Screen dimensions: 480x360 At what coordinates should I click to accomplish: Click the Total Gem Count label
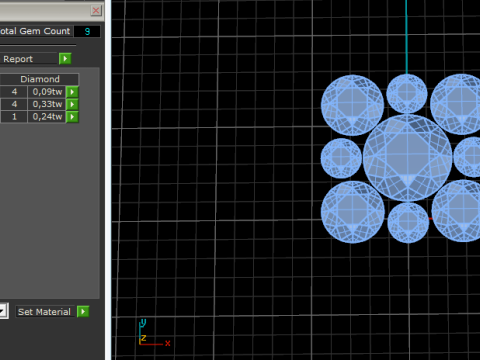[x=35, y=31]
